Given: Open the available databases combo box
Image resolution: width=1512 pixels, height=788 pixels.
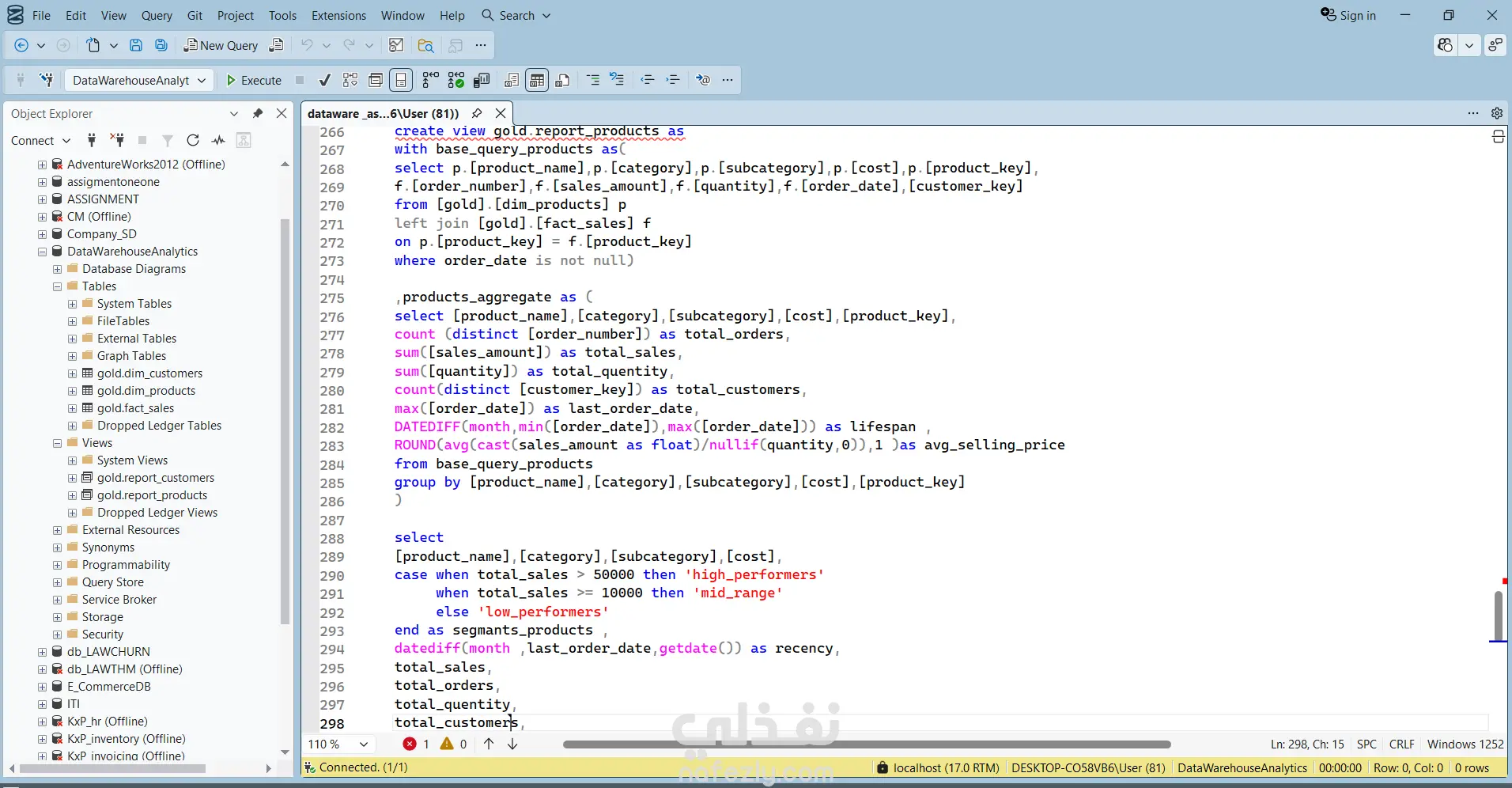Looking at the screenshot, I should pyautogui.click(x=138, y=80).
